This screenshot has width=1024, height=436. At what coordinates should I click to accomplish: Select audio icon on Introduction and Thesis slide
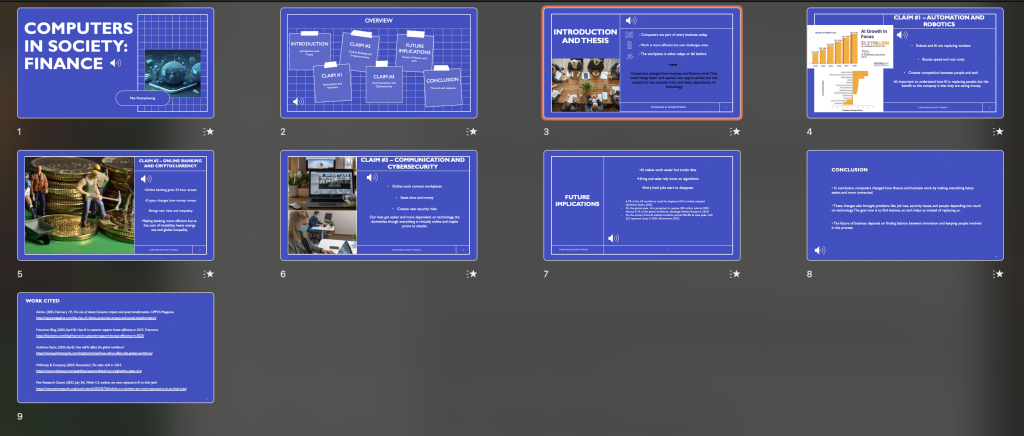pyautogui.click(x=629, y=20)
